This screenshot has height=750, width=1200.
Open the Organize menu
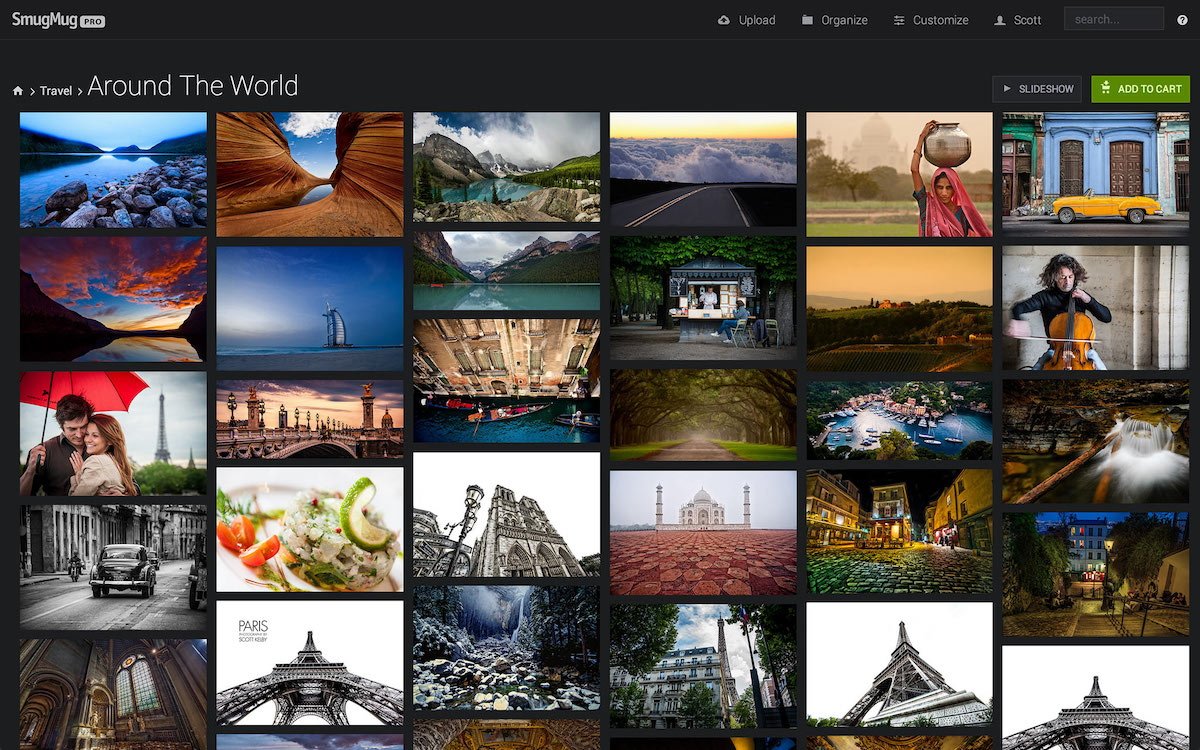[x=845, y=20]
